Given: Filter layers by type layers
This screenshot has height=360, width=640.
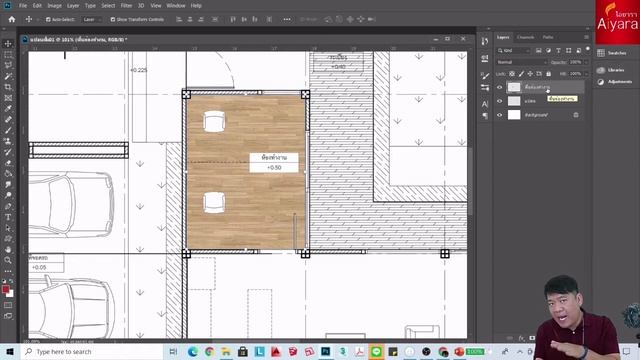Looking at the screenshot, I should 558,50.
